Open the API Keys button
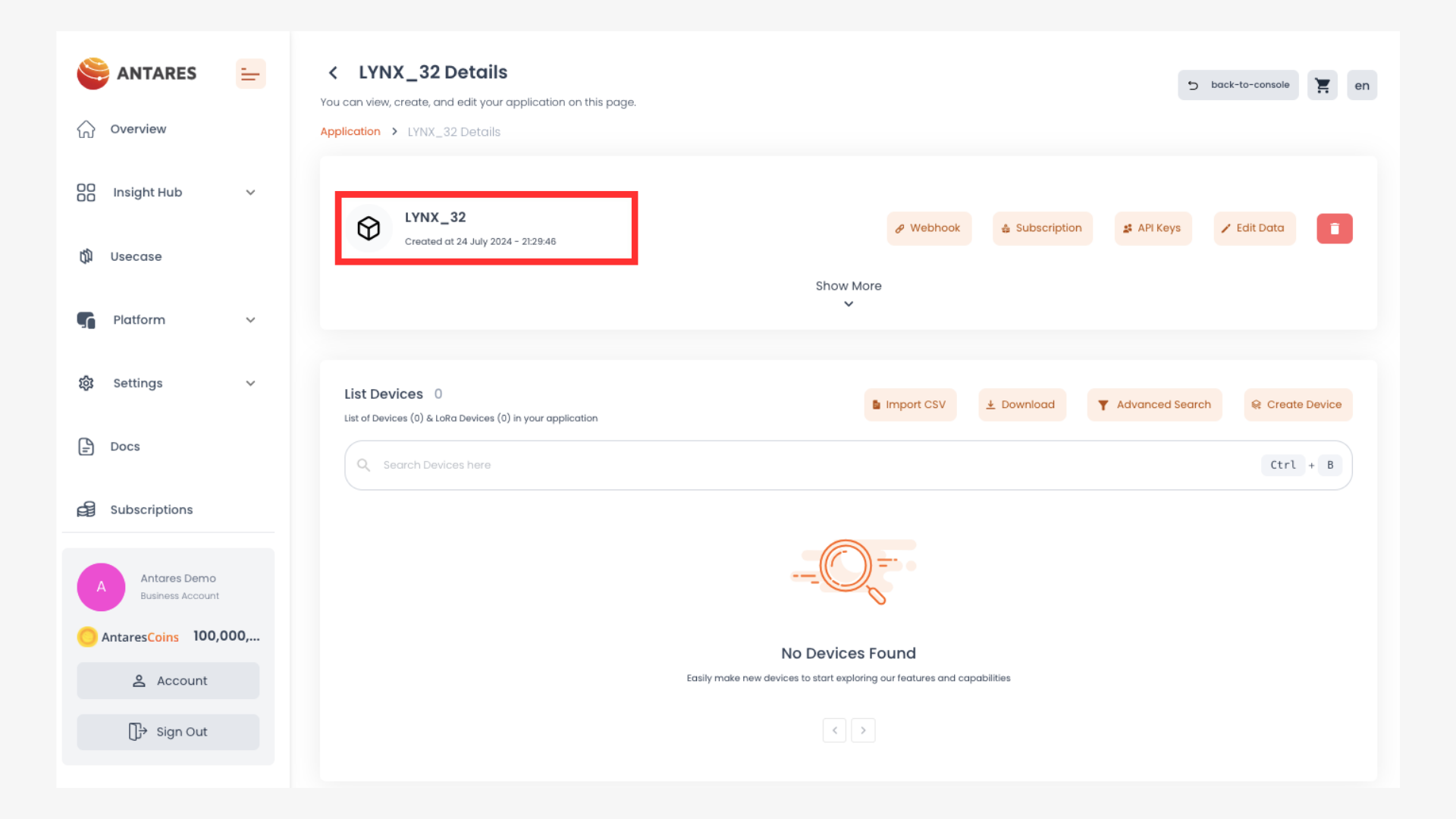 (1152, 228)
